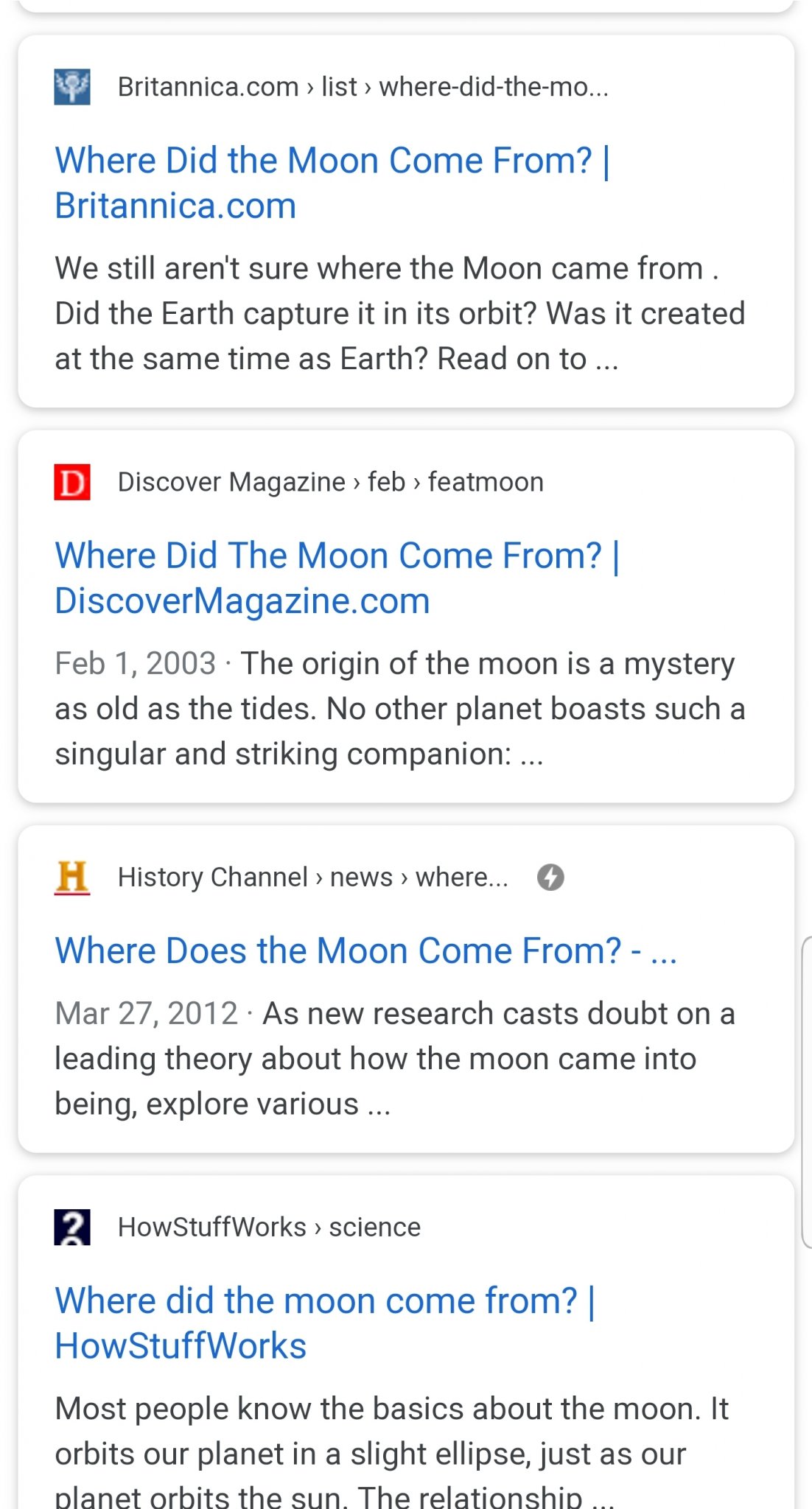Click the Britannica.com breadcrumb URL text
The height and width of the screenshot is (1509, 812).
pos(363,87)
